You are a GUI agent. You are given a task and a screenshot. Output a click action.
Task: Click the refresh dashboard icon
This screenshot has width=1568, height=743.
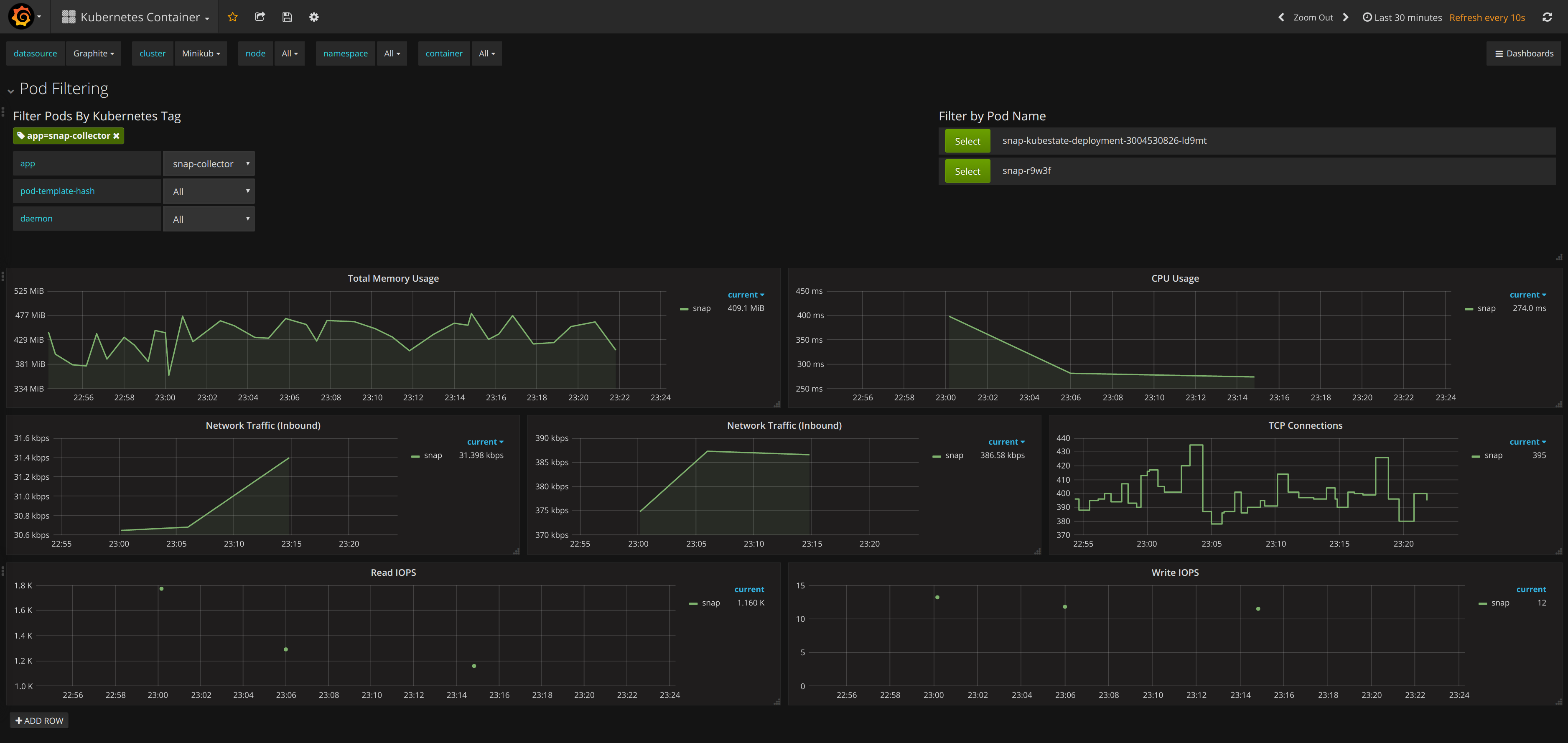[x=1547, y=17]
